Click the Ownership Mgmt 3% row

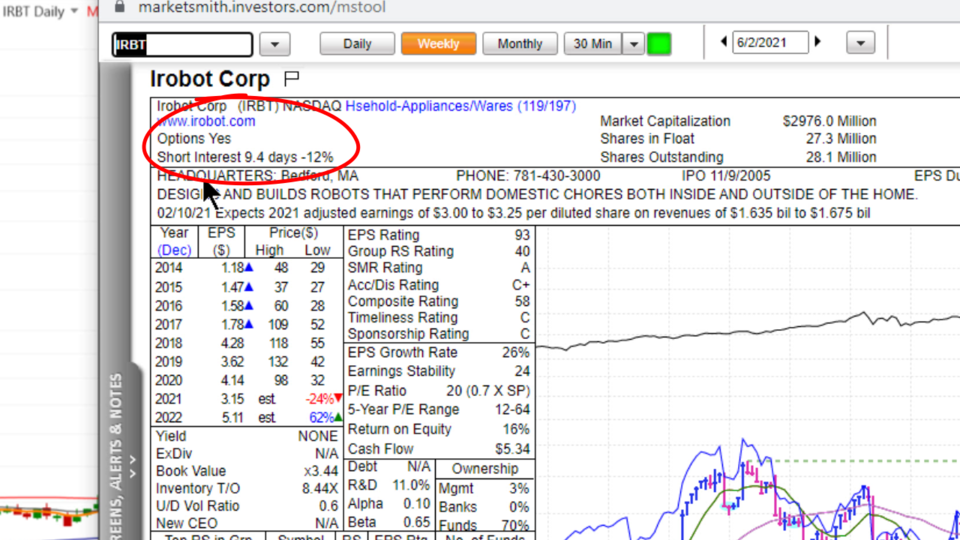coord(484,489)
